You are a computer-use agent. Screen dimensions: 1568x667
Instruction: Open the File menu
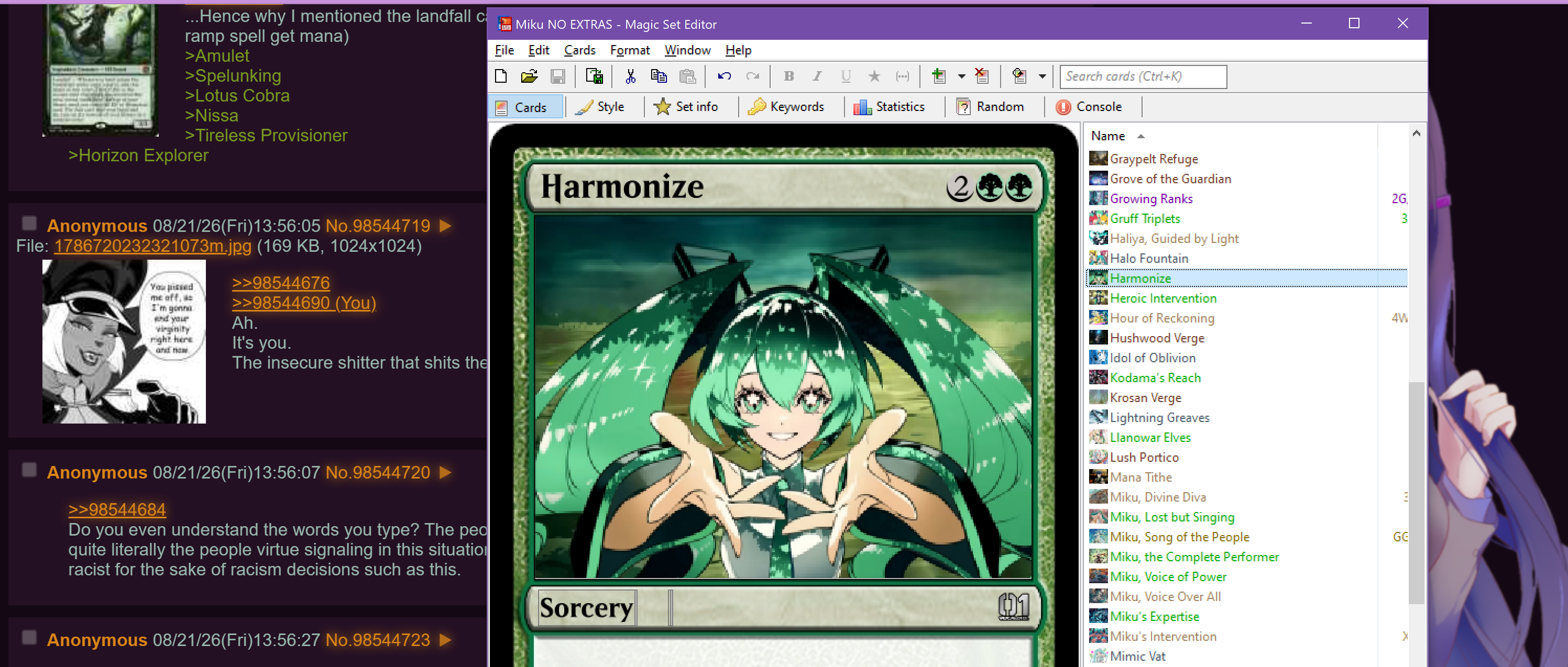(x=504, y=50)
